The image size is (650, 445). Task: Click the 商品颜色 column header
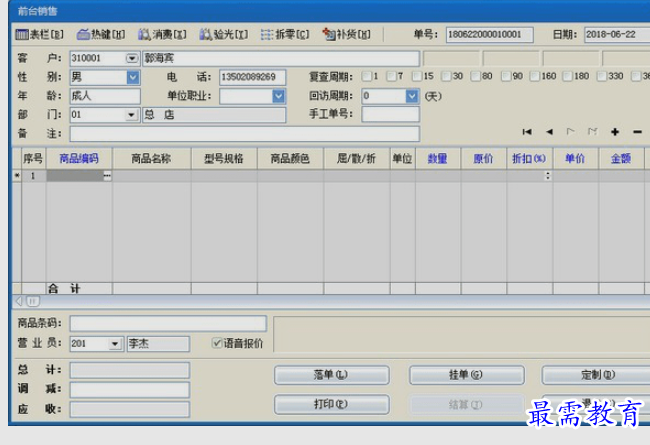pyautogui.click(x=290, y=158)
